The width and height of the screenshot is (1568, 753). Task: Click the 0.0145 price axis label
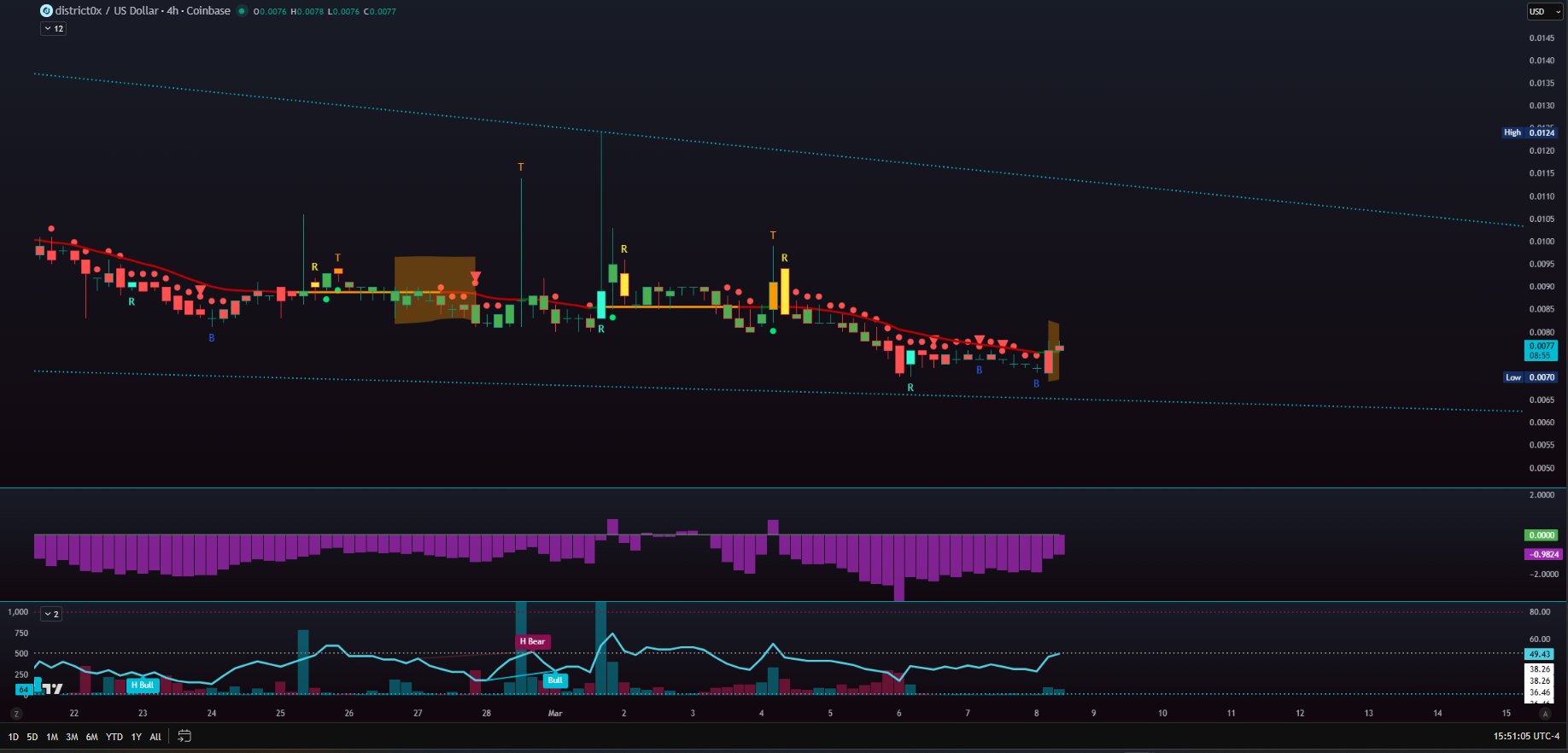[x=1542, y=38]
